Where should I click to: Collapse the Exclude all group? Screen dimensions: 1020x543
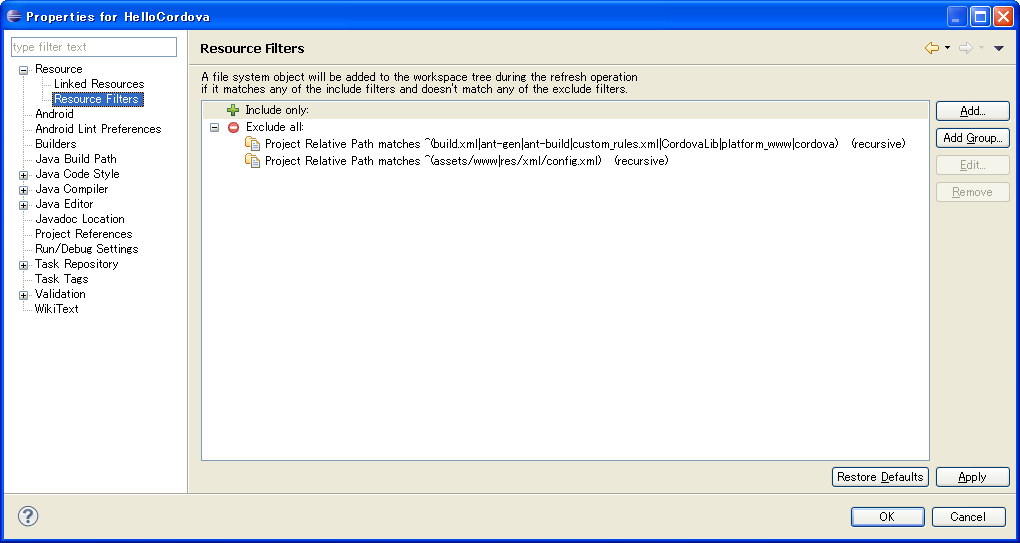pos(214,127)
